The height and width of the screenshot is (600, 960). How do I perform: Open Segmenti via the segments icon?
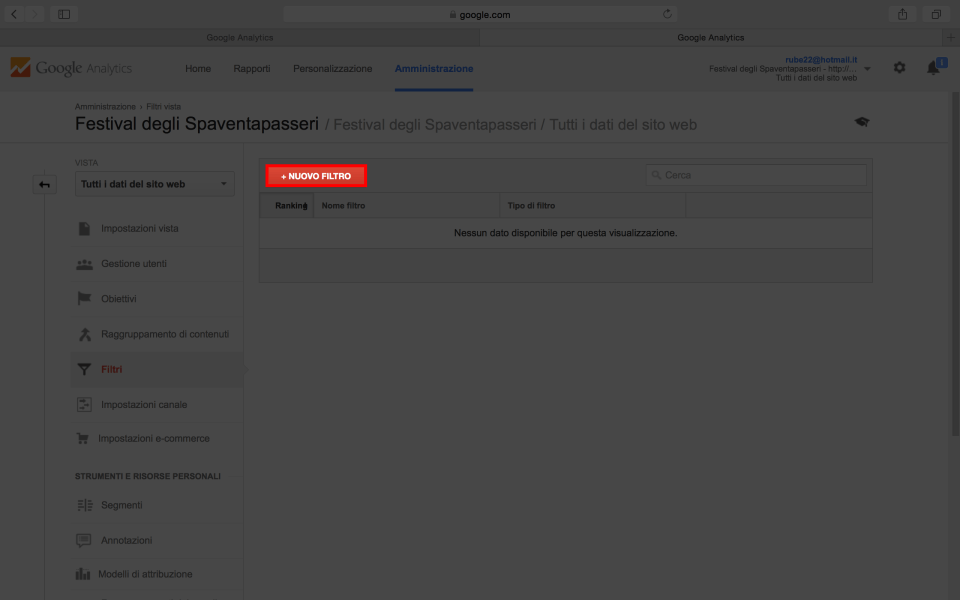click(85, 505)
